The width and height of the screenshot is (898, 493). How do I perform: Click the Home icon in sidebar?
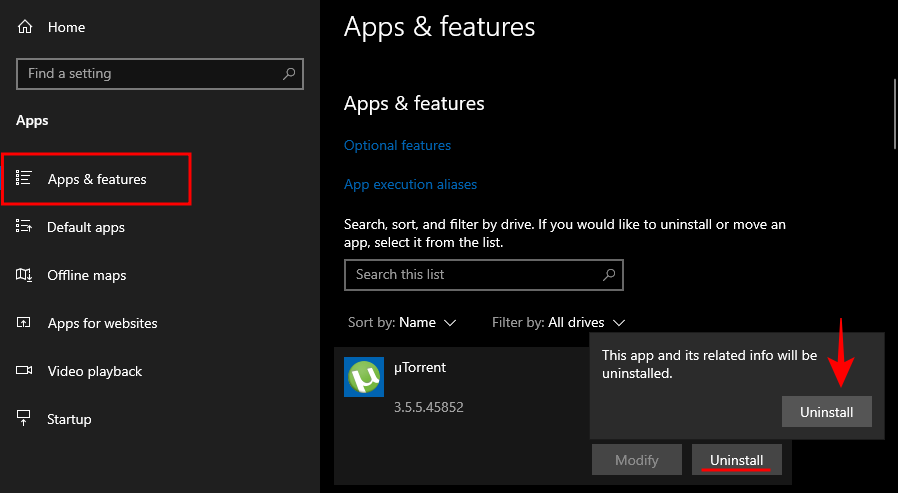(25, 27)
